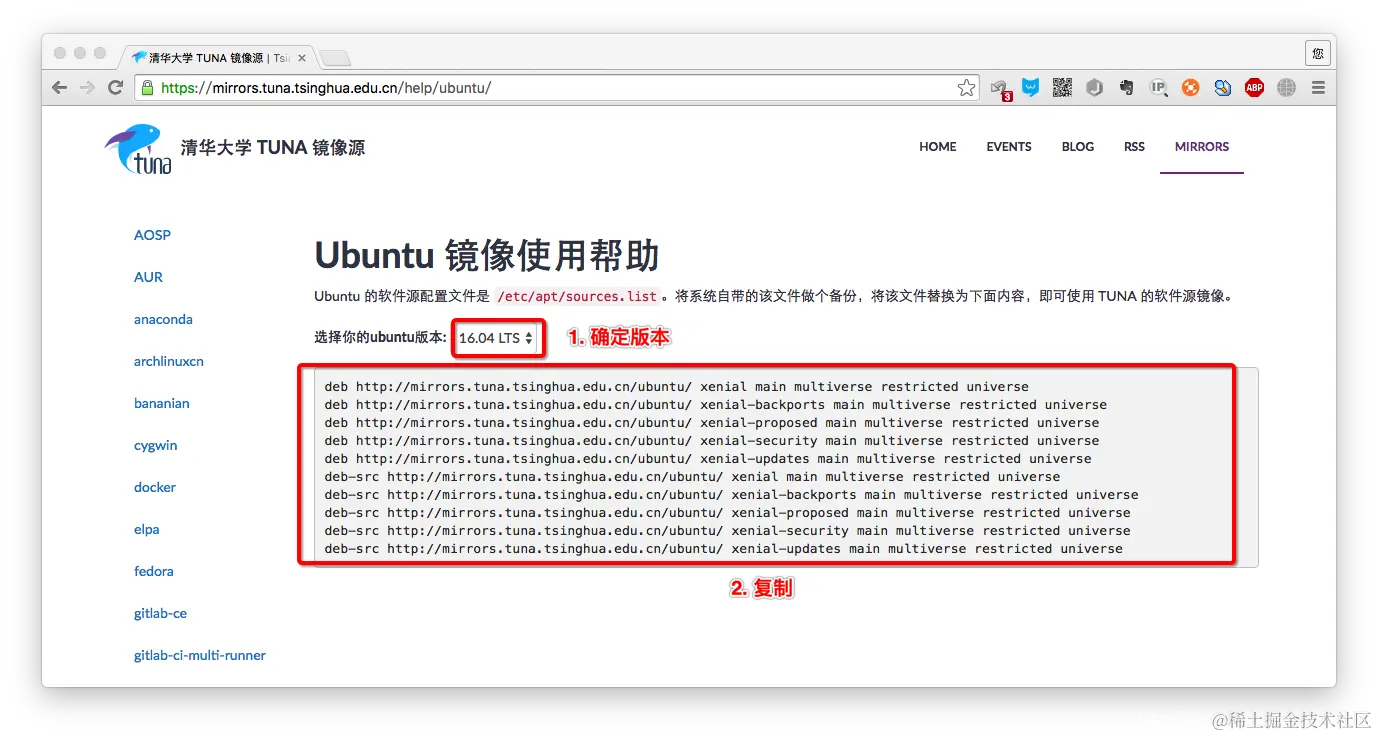The height and width of the screenshot is (737, 1378).
Task: Click the grey globe extension icon
Action: point(1286,88)
